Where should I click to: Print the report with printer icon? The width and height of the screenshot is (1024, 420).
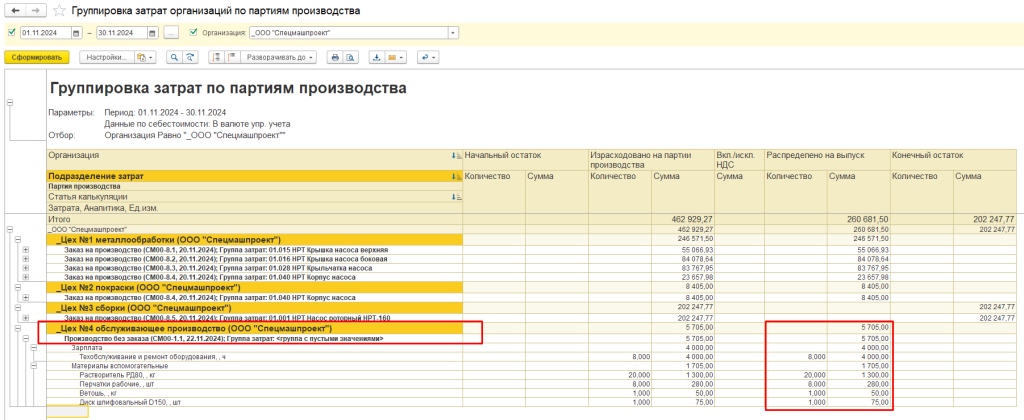pos(335,57)
